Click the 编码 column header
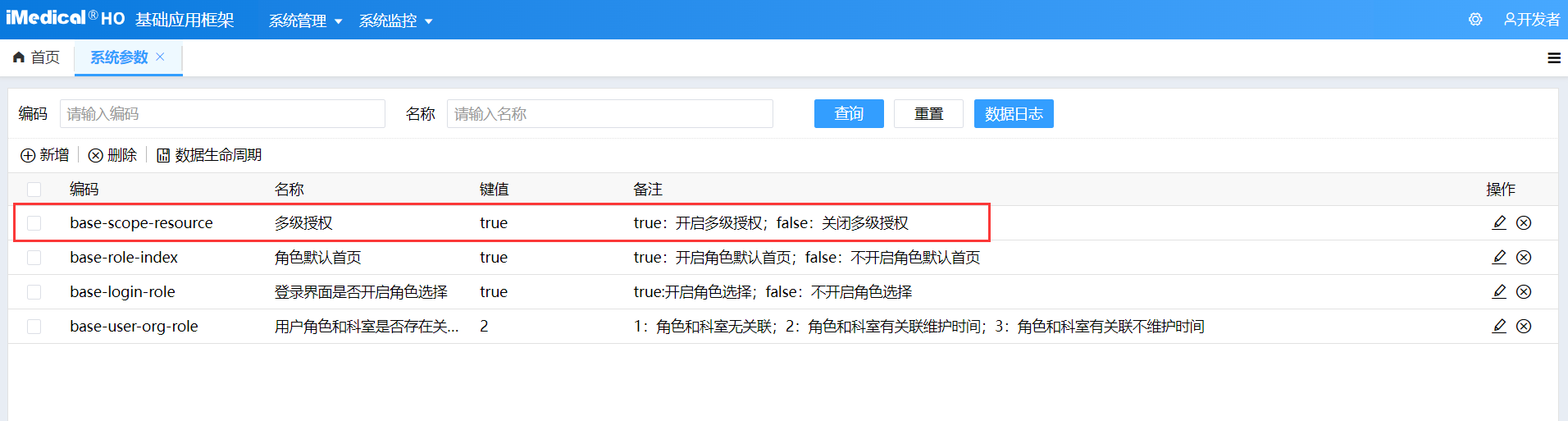 (x=84, y=190)
